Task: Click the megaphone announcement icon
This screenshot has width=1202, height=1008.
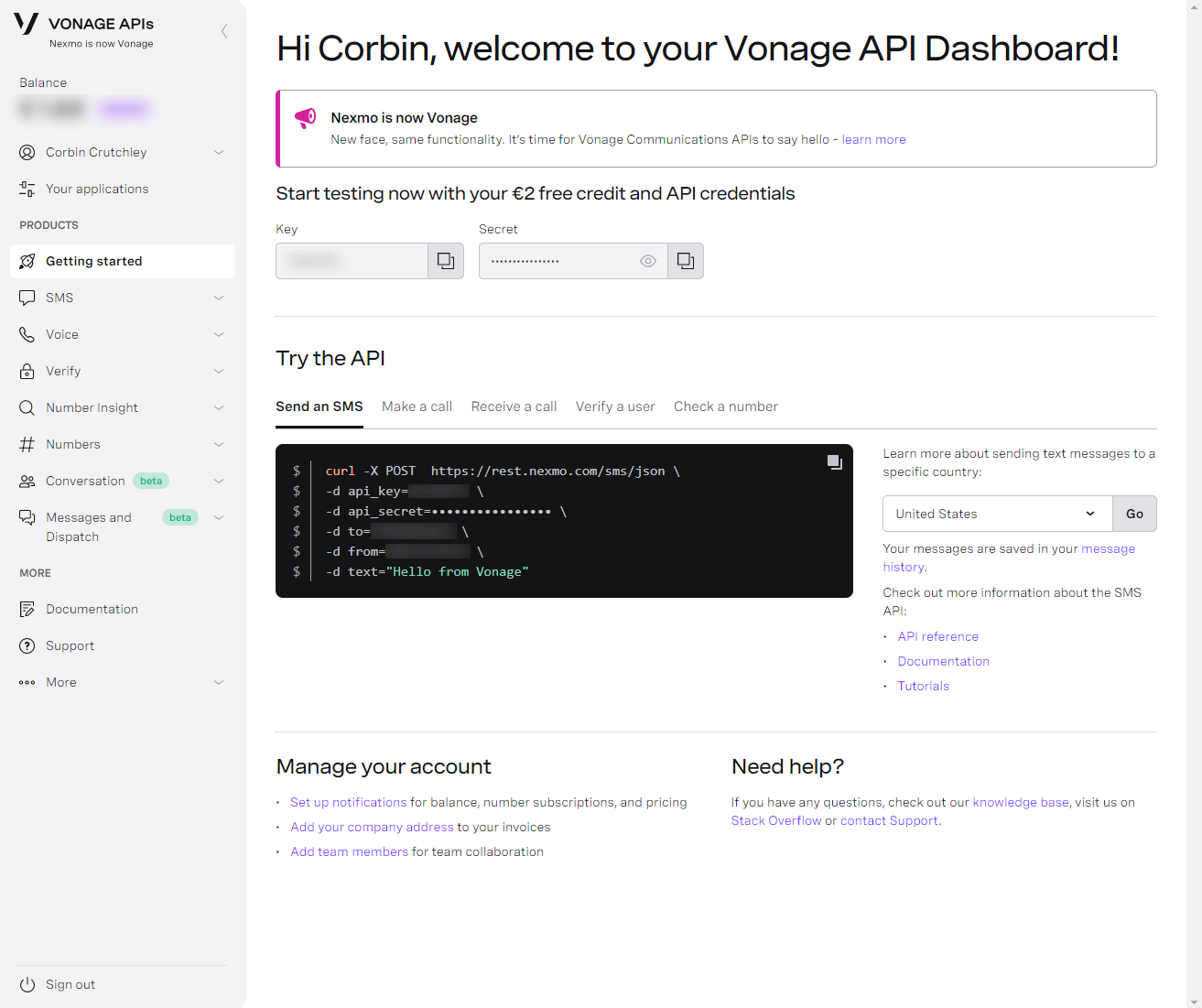Action: click(305, 118)
